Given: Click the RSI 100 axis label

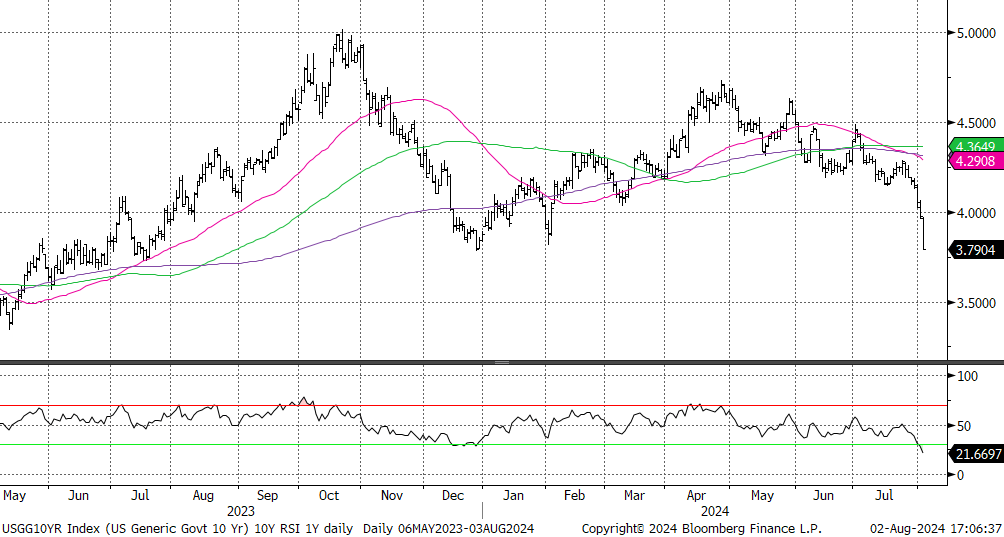Looking at the screenshot, I should click(x=967, y=377).
